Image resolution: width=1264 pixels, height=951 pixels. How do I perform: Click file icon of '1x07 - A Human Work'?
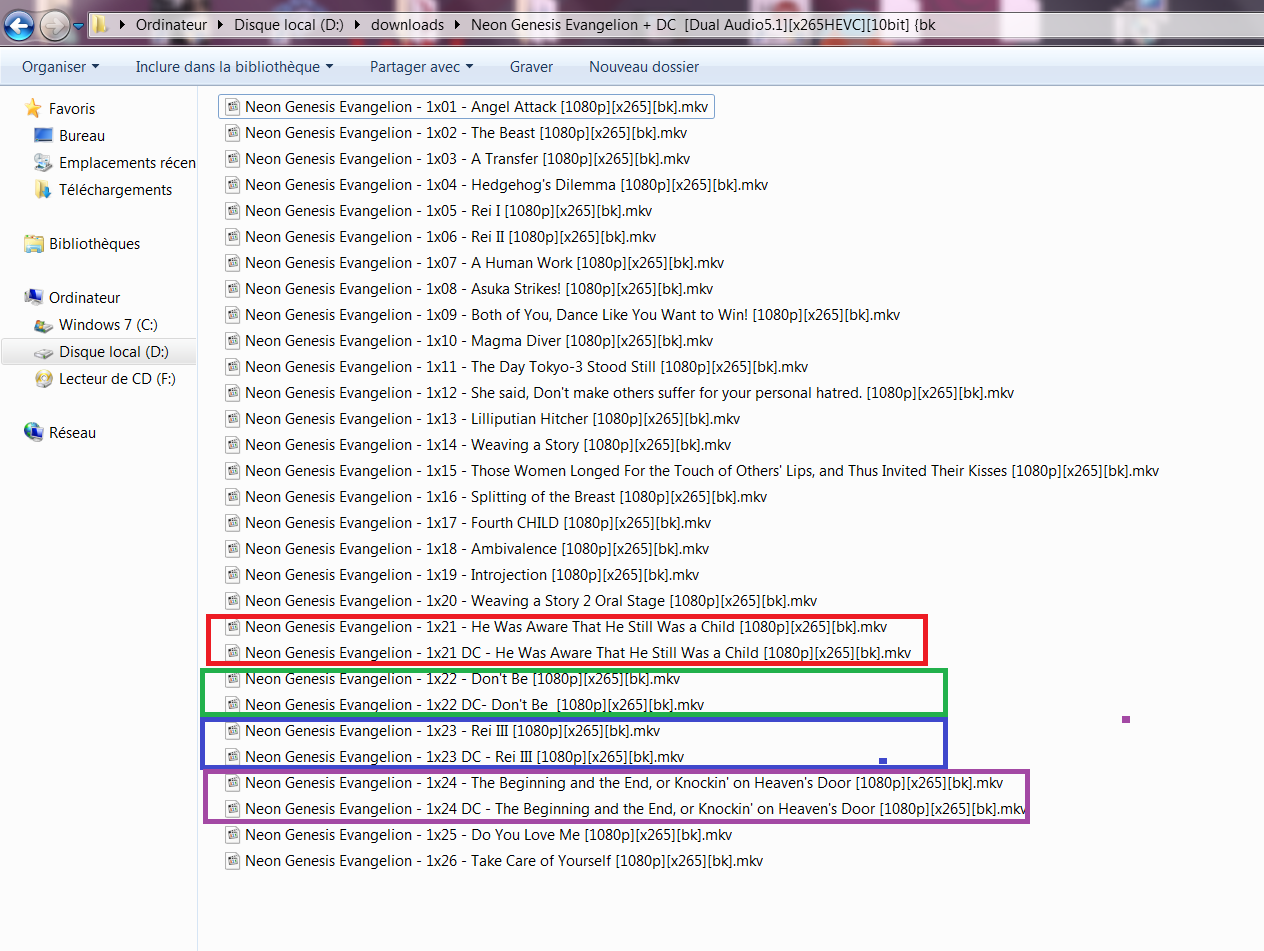point(233,262)
